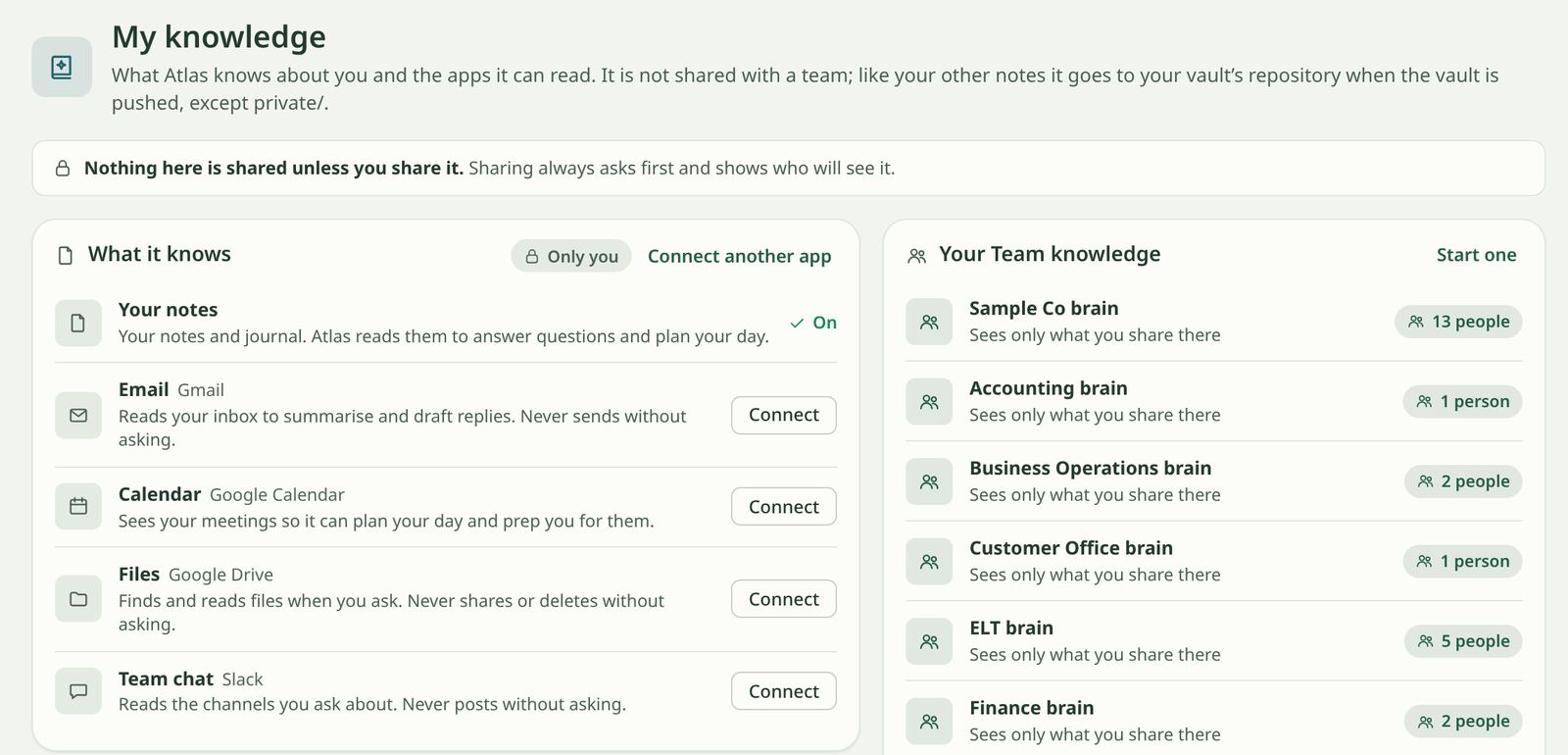The width and height of the screenshot is (1568, 755).
Task: Connect Slack team chat
Action: click(784, 691)
